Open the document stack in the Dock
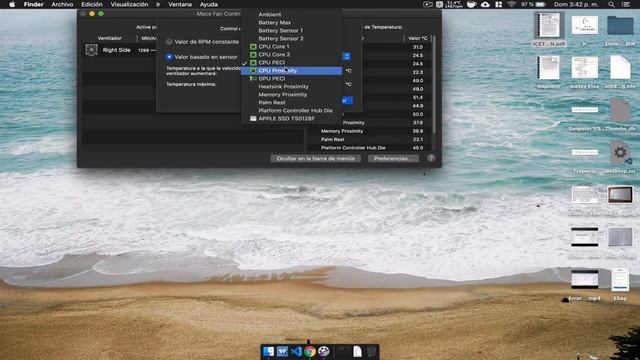 click(x=357, y=351)
